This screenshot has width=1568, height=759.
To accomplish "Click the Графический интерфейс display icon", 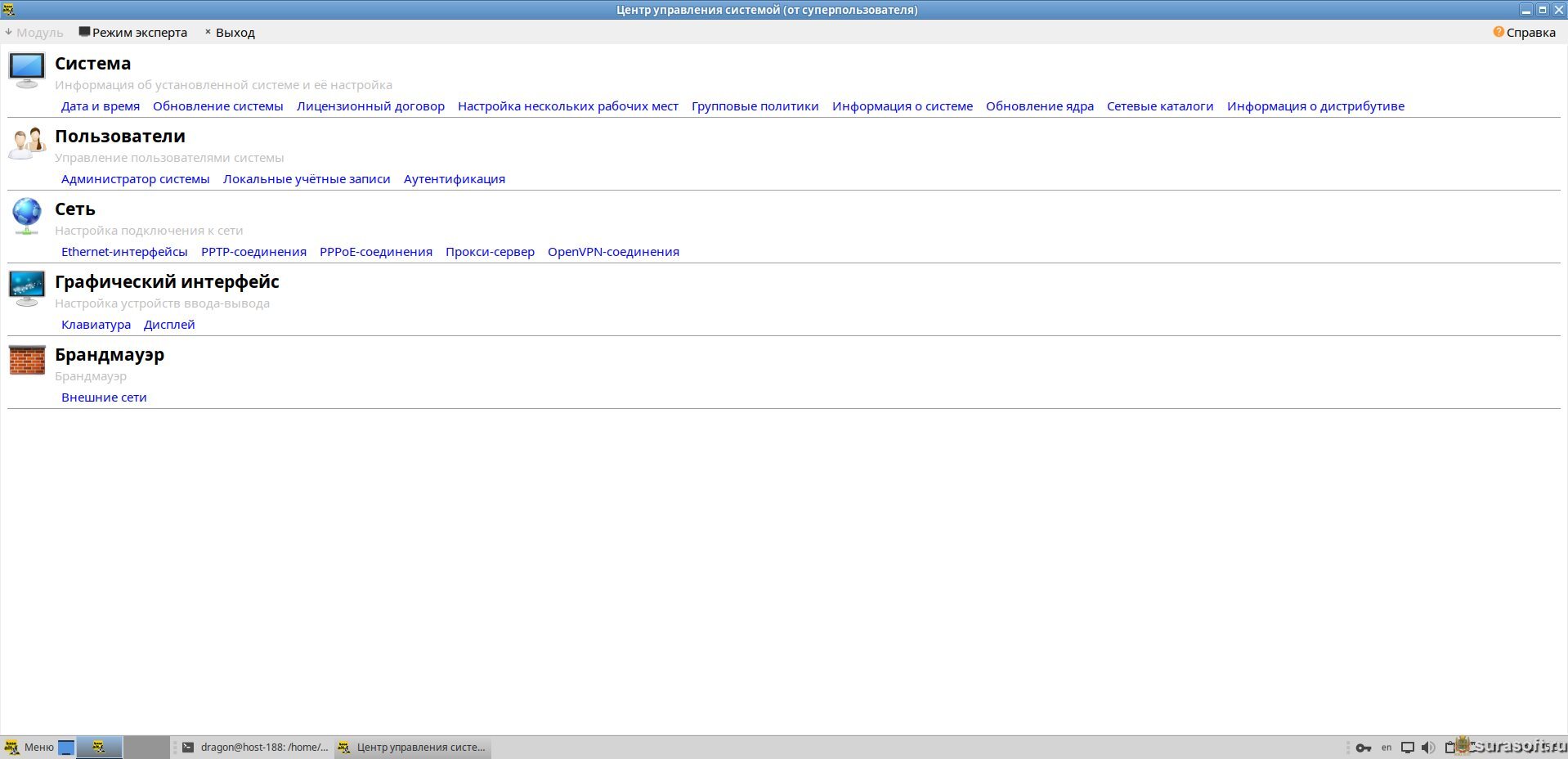I will pyautogui.click(x=26, y=289).
